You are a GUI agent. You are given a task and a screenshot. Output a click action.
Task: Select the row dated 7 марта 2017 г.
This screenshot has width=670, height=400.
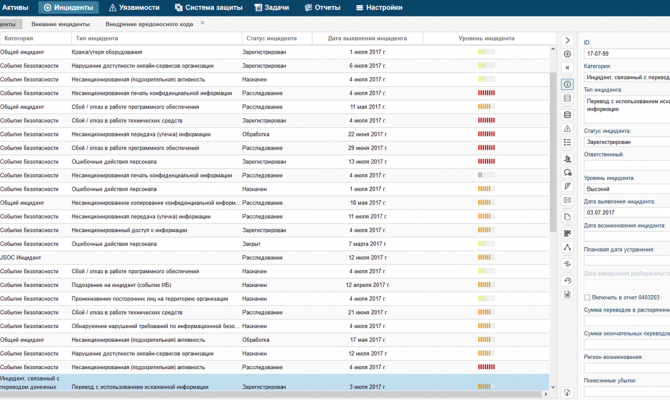pos(275,244)
